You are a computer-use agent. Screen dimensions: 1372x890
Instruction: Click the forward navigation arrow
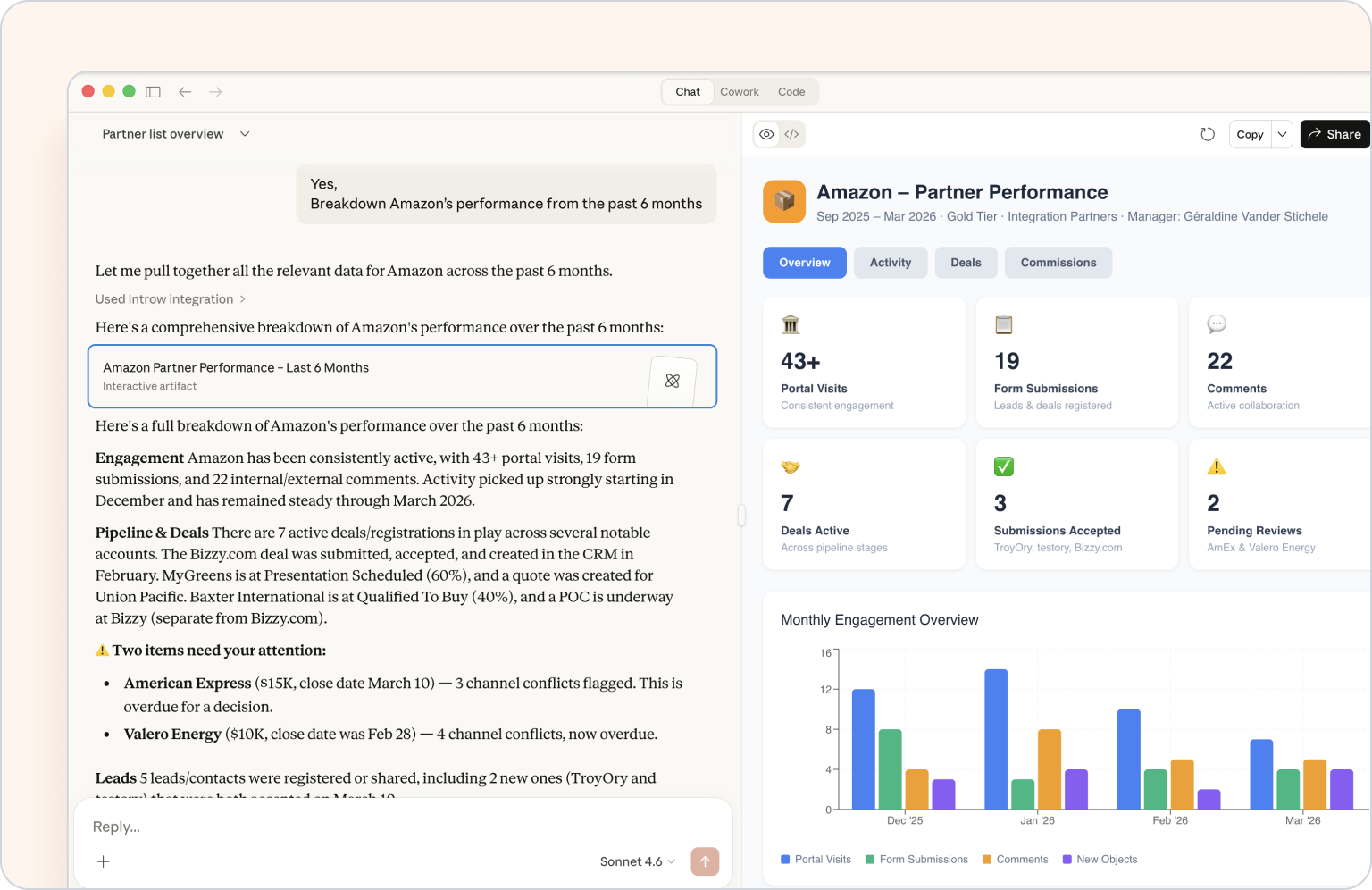214,91
